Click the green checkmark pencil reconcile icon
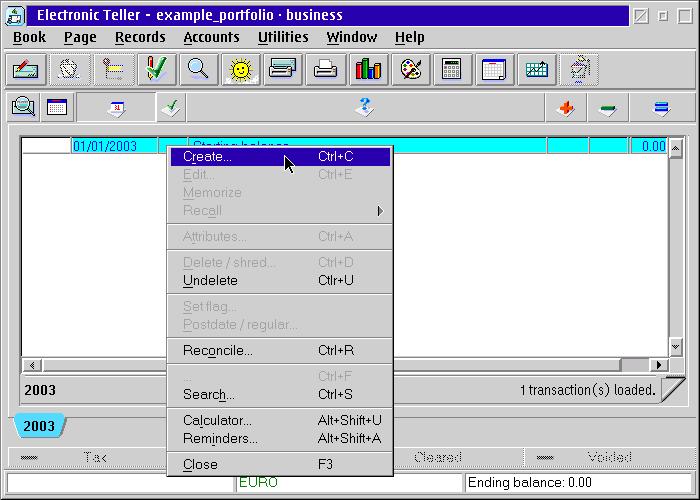The height and width of the screenshot is (500, 700). click(x=157, y=70)
